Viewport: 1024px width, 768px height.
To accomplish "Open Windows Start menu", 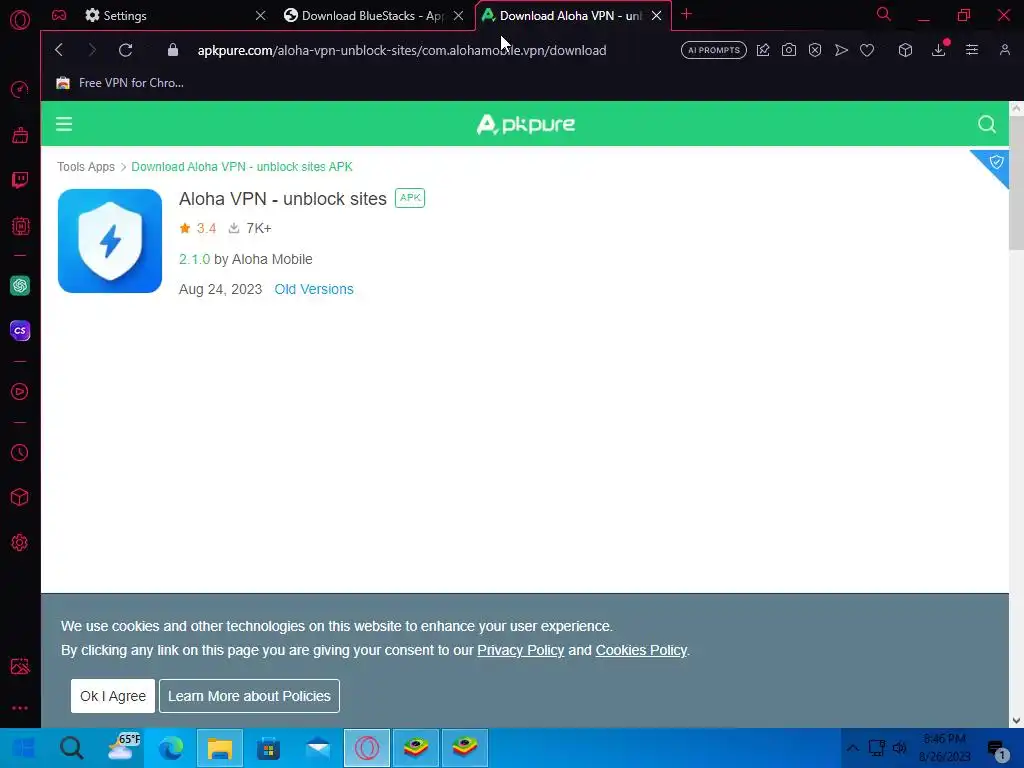I will pyautogui.click(x=24, y=748).
